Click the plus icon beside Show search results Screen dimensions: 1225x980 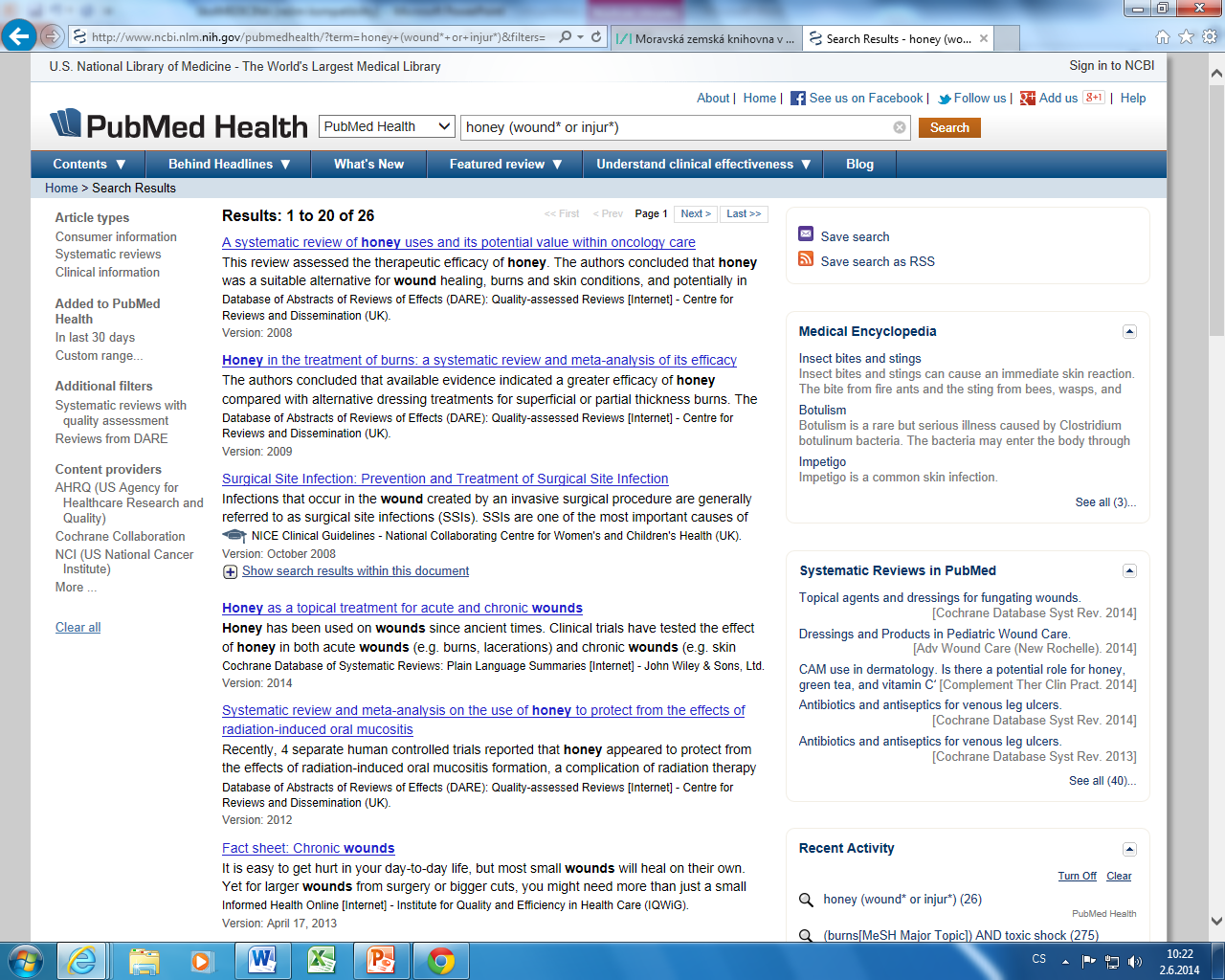(x=230, y=571)
